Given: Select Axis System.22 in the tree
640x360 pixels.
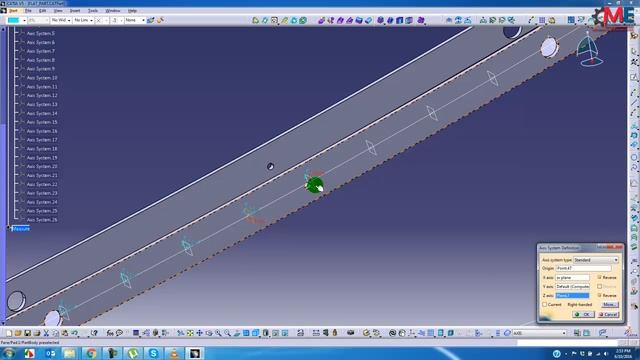Looking at the screenshot, I should (x=42, y=184).
